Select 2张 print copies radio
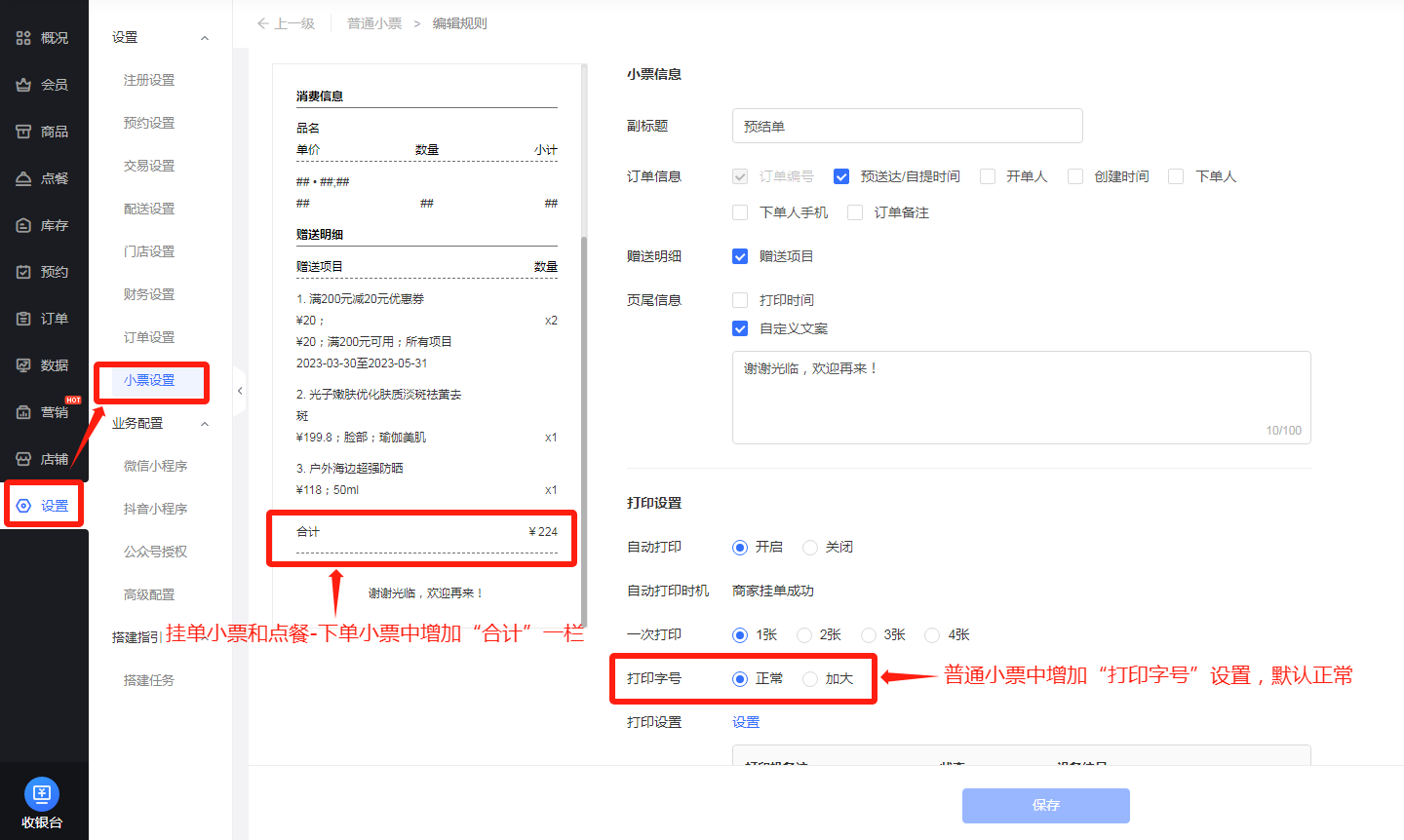 pos(804,634)
